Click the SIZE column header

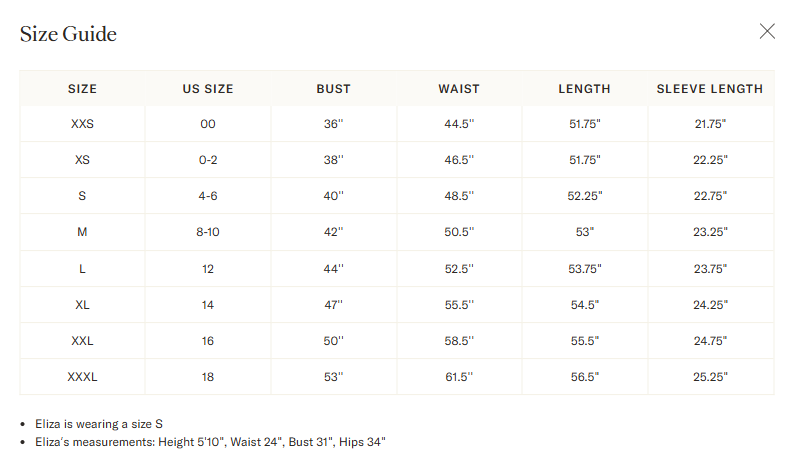pyautogui.click(x=82, y=89)
